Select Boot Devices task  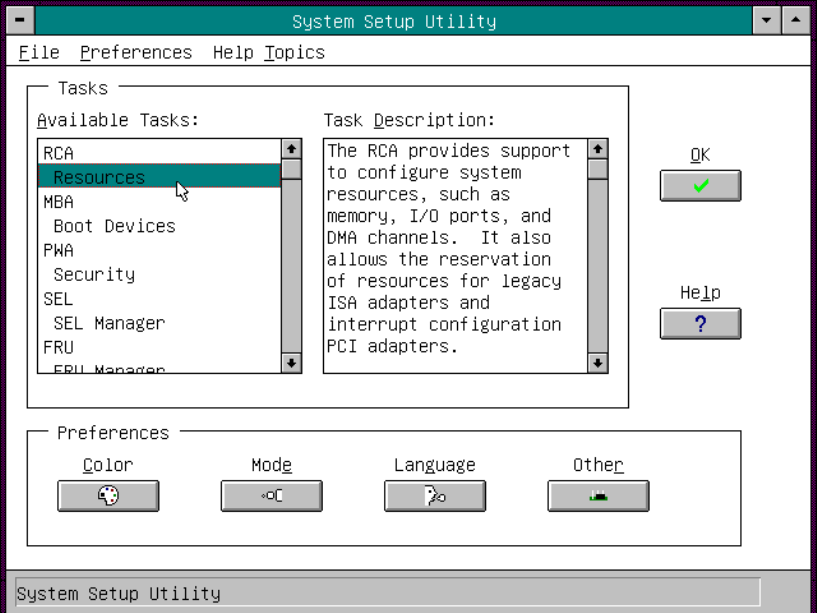[114, 226]
